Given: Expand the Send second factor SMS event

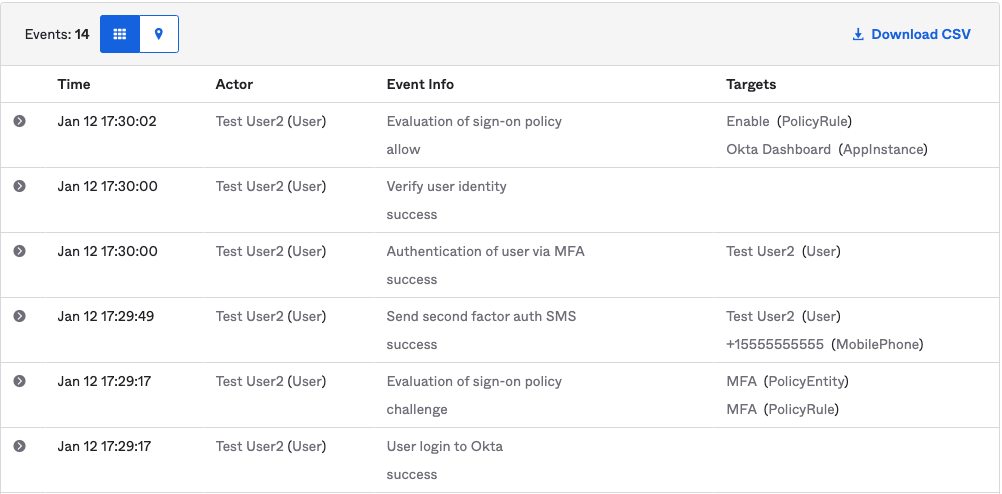Looking at the screenshot, I should point(19,316).
